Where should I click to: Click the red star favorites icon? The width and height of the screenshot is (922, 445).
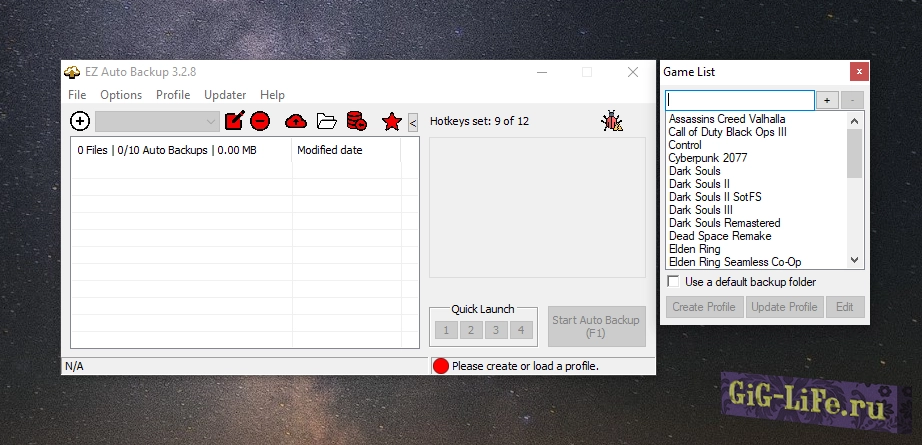392,122
